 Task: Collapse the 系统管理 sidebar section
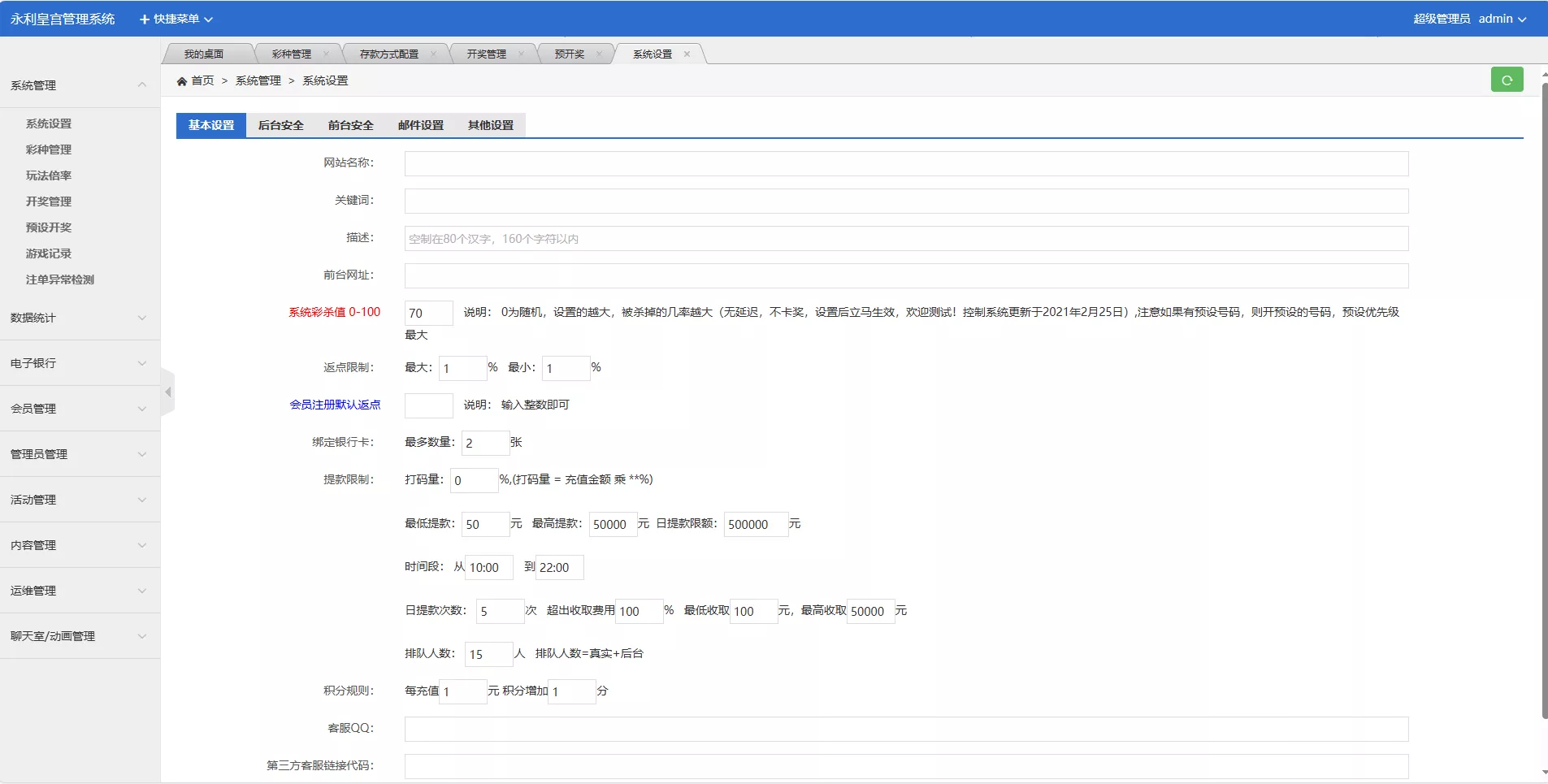[x=80, y=85]
